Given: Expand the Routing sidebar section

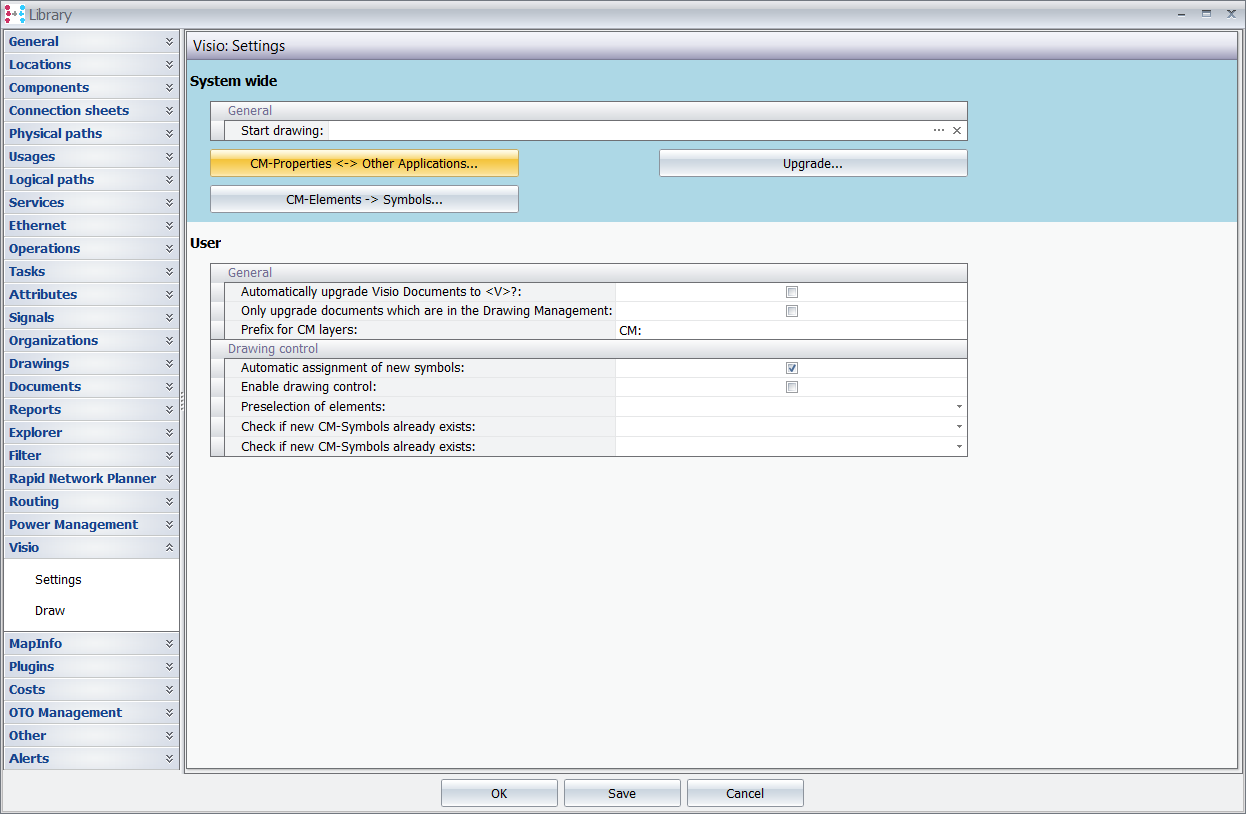Looking at the screenshot, I should [91, 502].
